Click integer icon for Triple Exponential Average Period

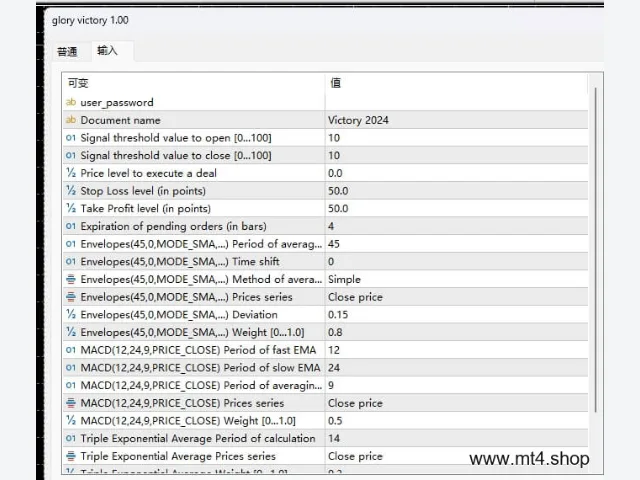(x=71, y=438)
